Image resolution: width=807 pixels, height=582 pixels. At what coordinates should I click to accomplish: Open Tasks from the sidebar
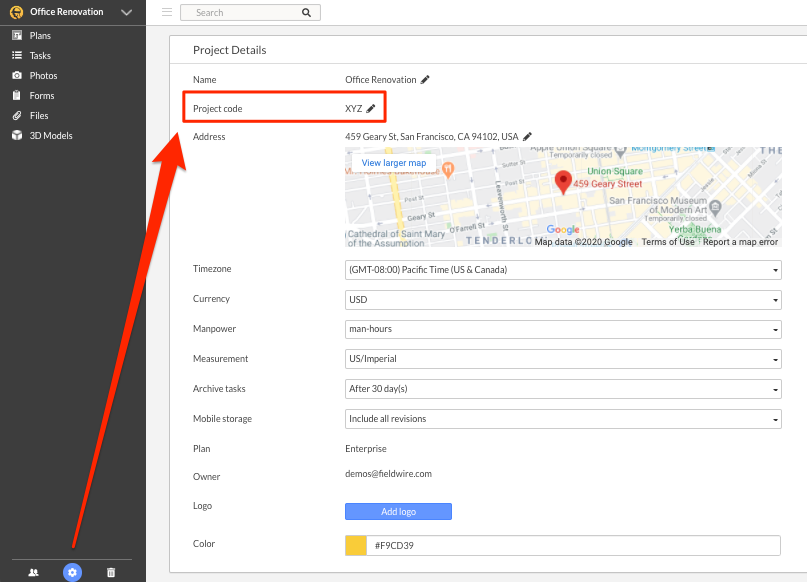40,56
